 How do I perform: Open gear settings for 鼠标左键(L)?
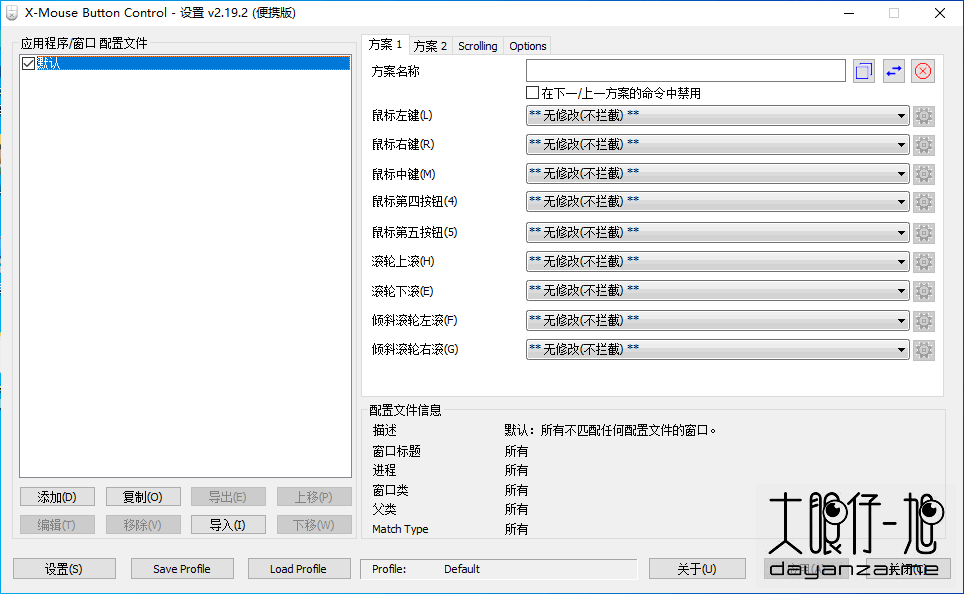923,116
